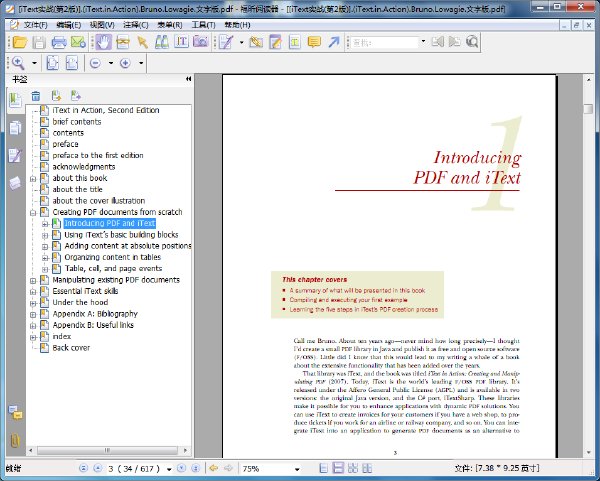This screenshot has height=481, width=600.
Task: Click the Fit width view icon
Action: [72, 63]
